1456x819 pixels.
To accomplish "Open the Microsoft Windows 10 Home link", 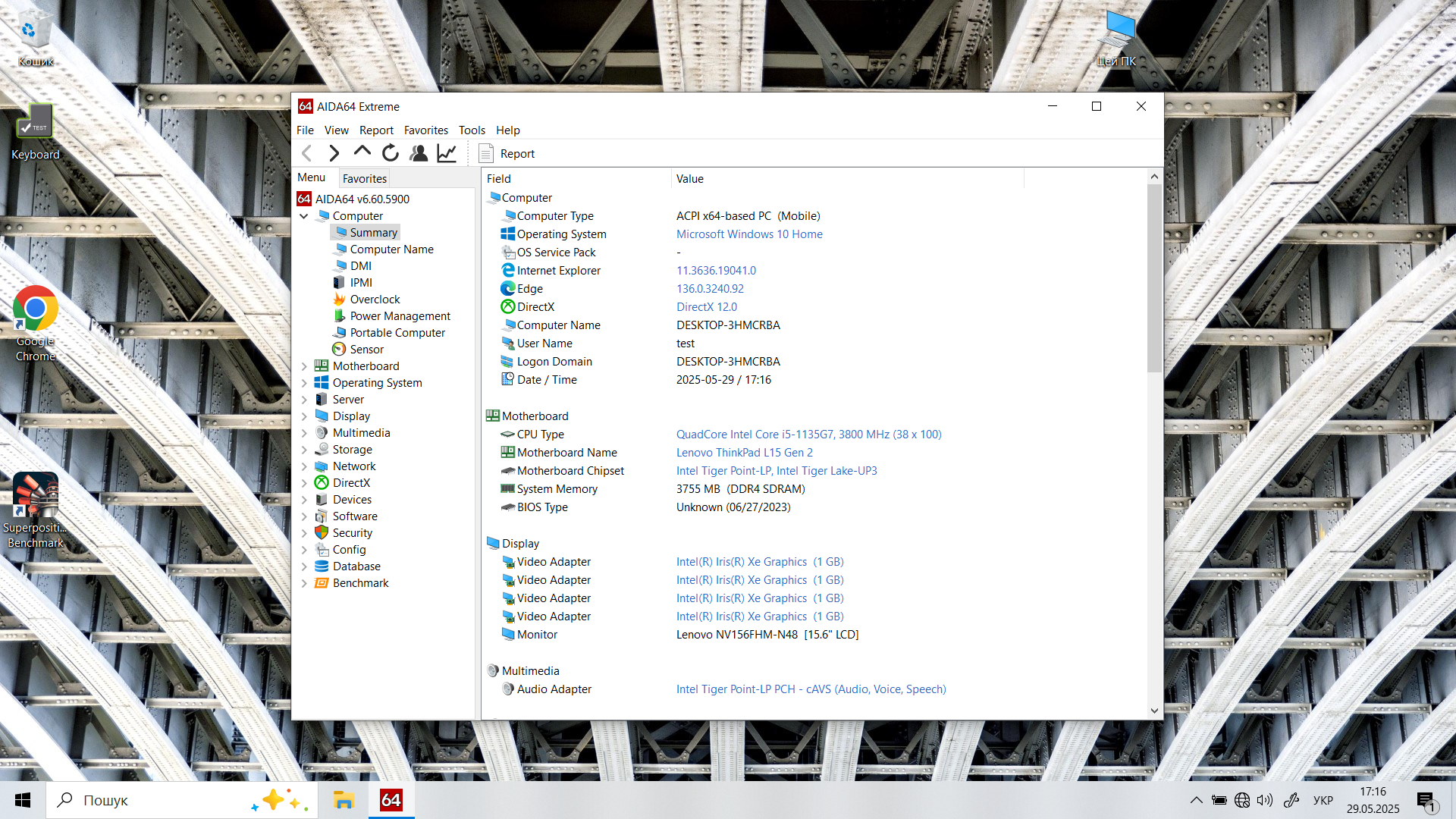I will [x=749, y=234].
